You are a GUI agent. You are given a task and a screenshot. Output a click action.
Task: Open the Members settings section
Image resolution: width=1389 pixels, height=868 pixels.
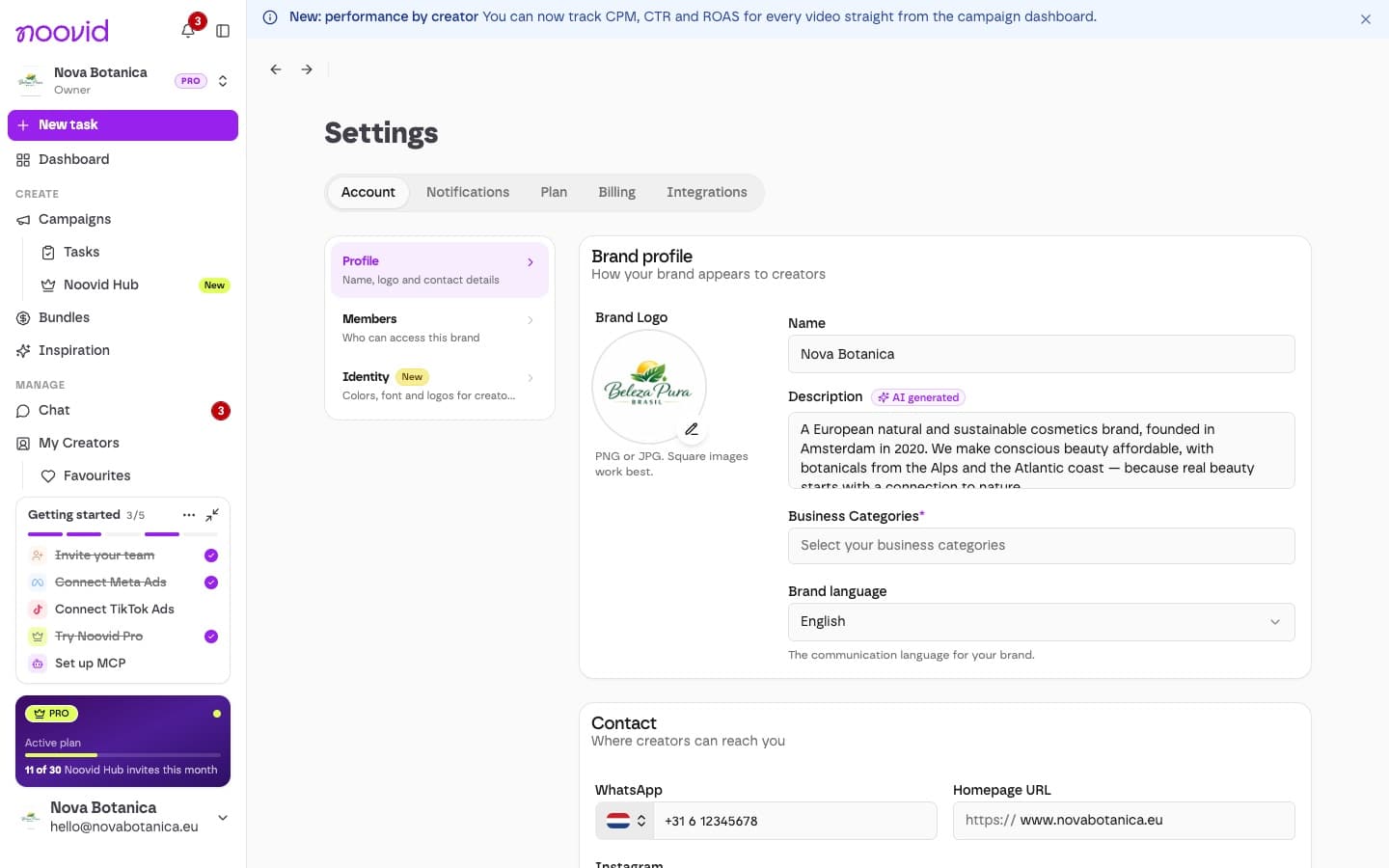[440, 328]
